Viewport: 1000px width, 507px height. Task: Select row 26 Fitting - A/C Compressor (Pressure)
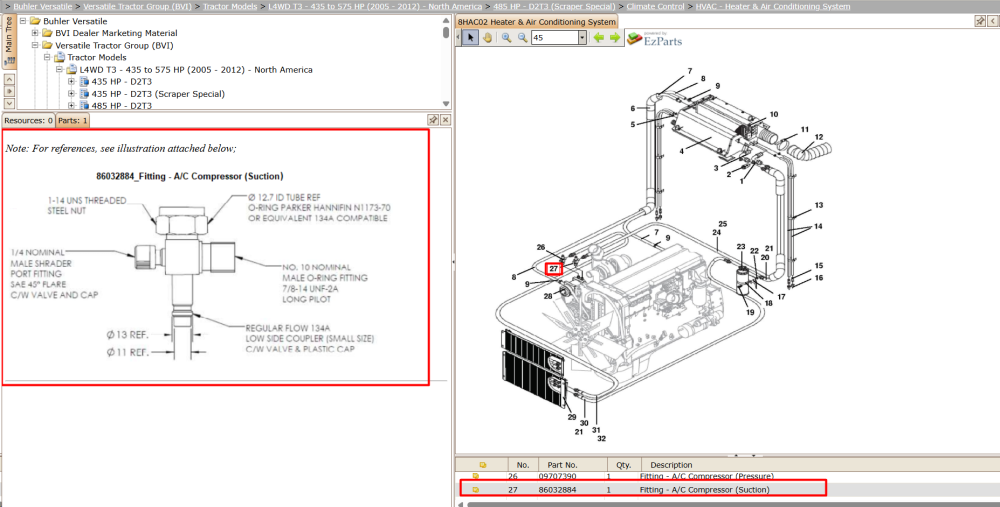[x=727, y=476]
